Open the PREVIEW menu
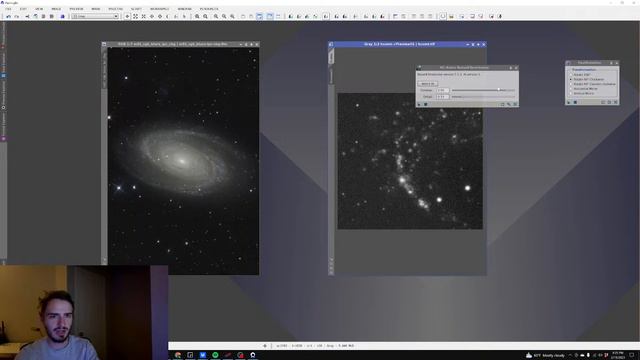This screenshot has width=640, height=360. pos(76,9)
